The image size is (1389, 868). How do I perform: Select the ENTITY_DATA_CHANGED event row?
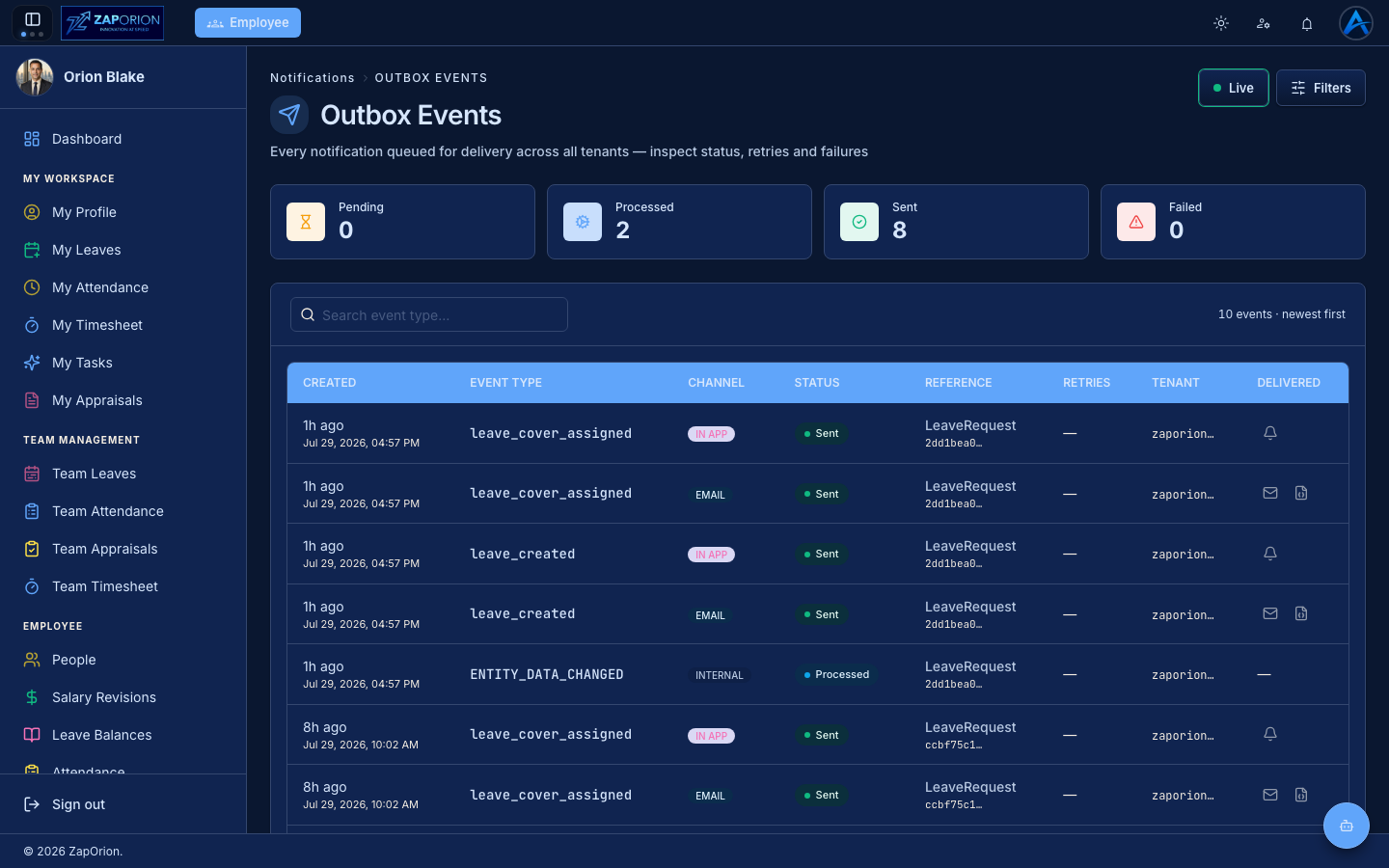818,674
